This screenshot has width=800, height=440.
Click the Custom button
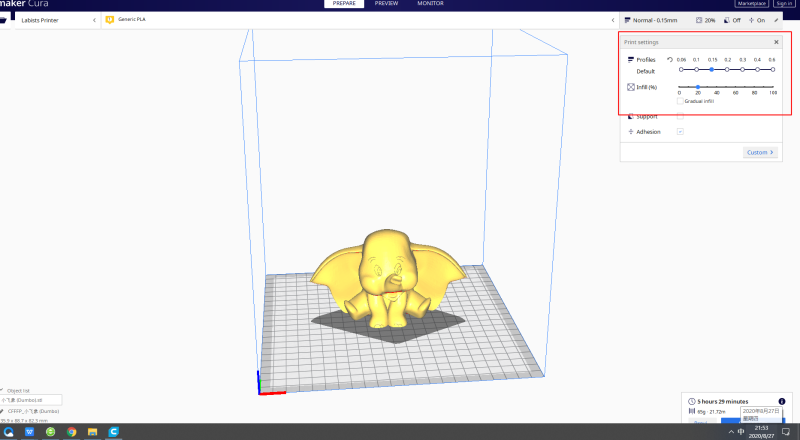tap(760, 152)
